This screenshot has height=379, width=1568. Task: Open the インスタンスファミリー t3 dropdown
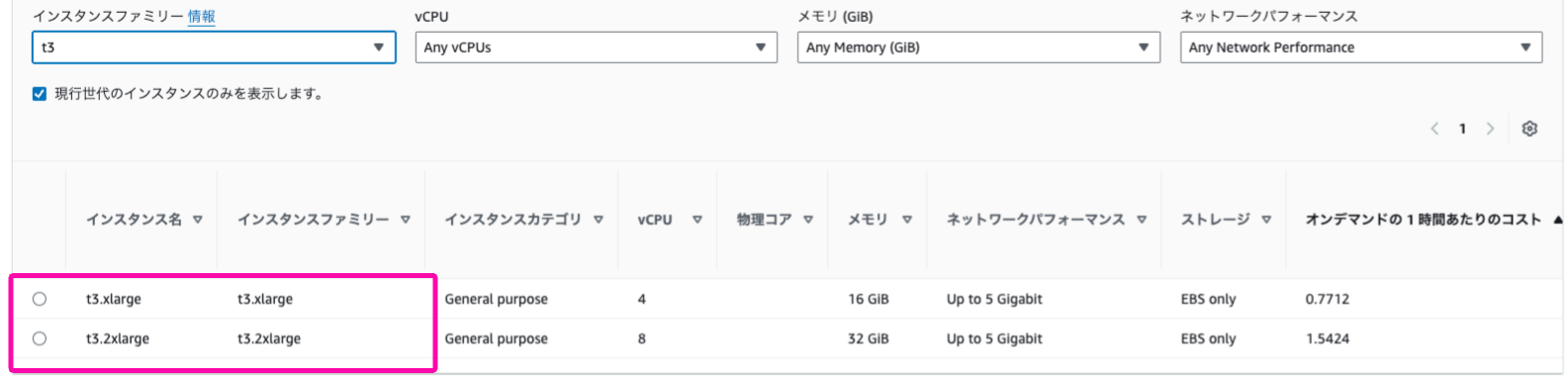click(x=214, y=47)
